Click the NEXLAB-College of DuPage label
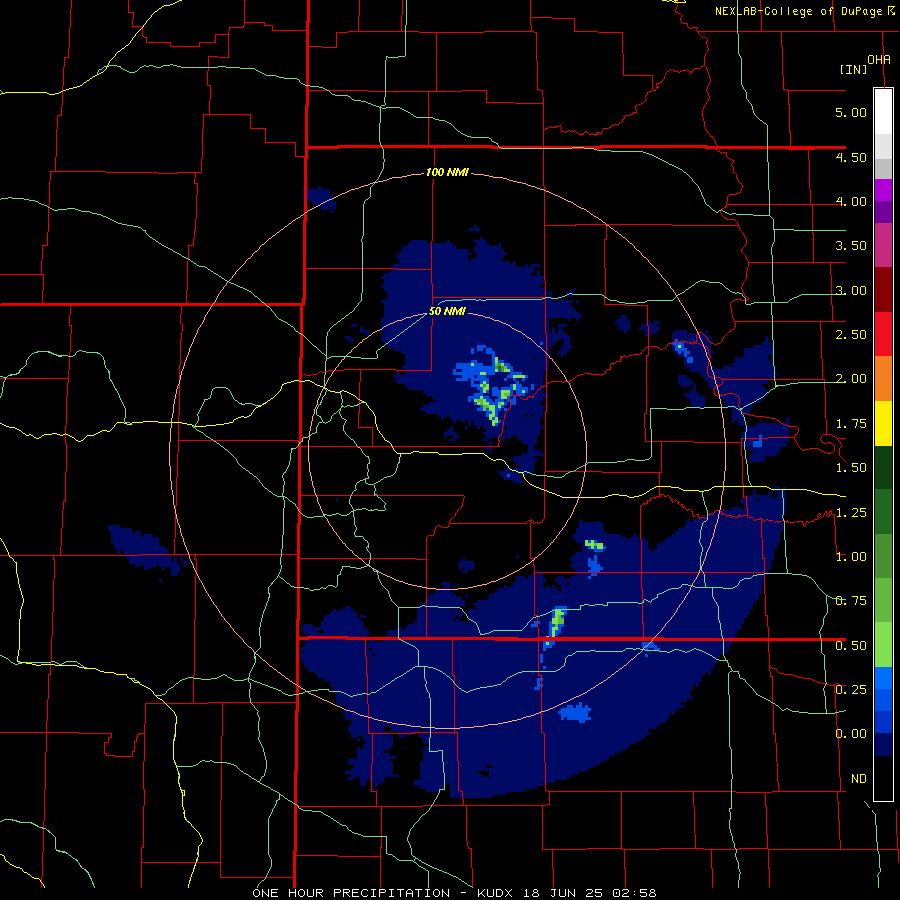 (804, 11)
